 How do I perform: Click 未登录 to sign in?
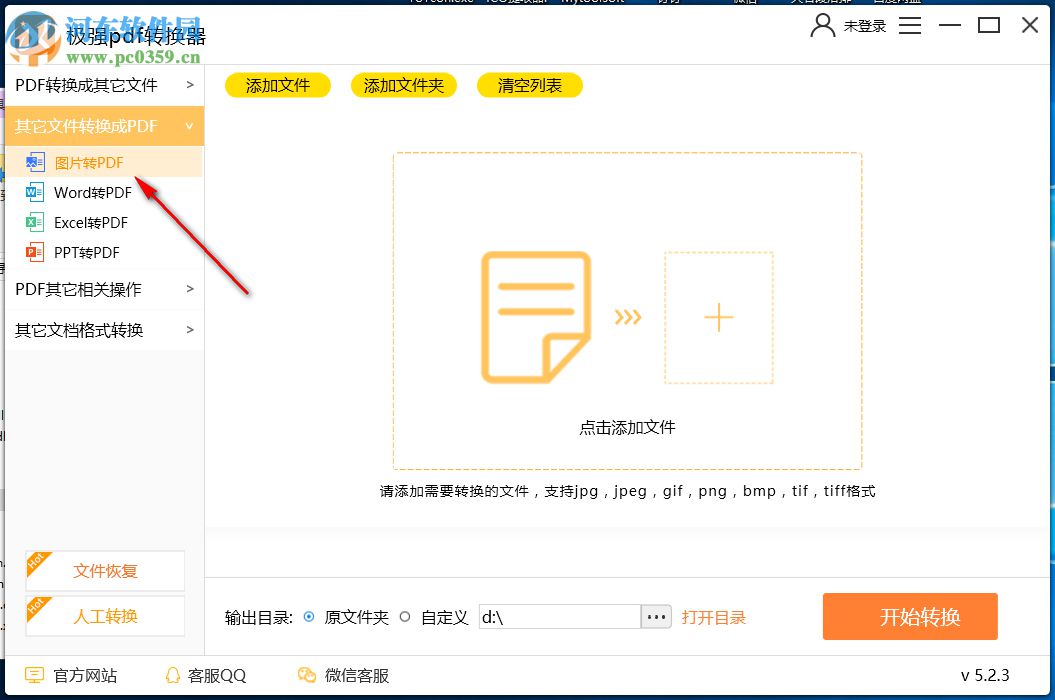[x=866, y=26]
